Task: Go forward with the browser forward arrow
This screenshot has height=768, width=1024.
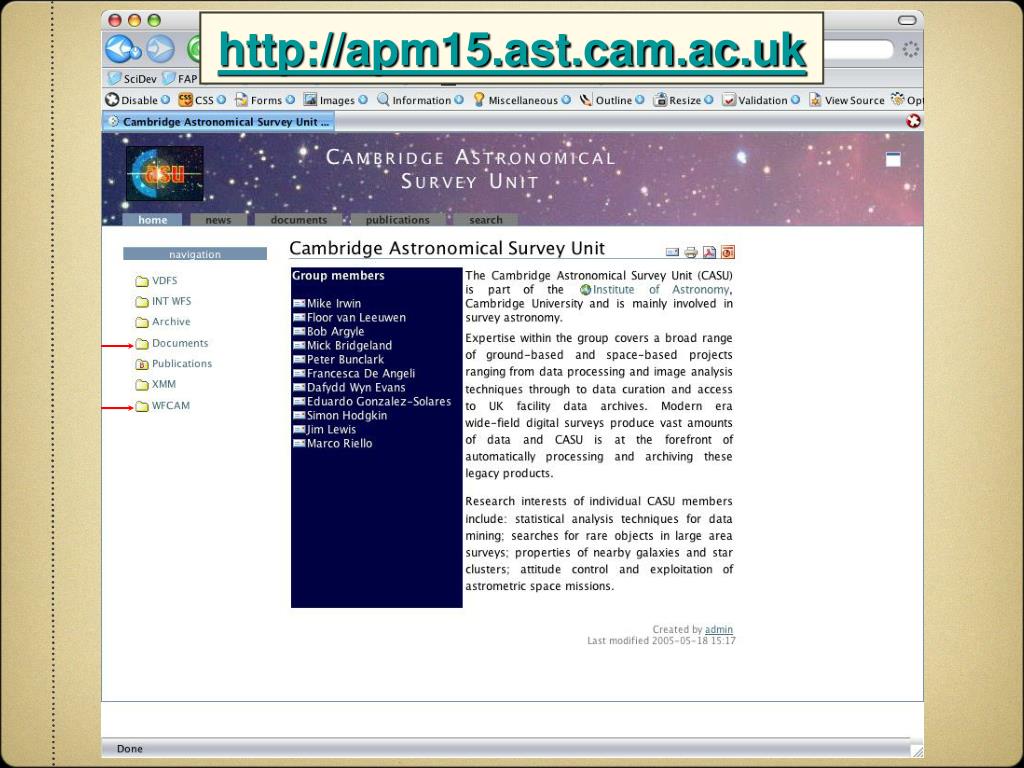Action: click(159, 48)
